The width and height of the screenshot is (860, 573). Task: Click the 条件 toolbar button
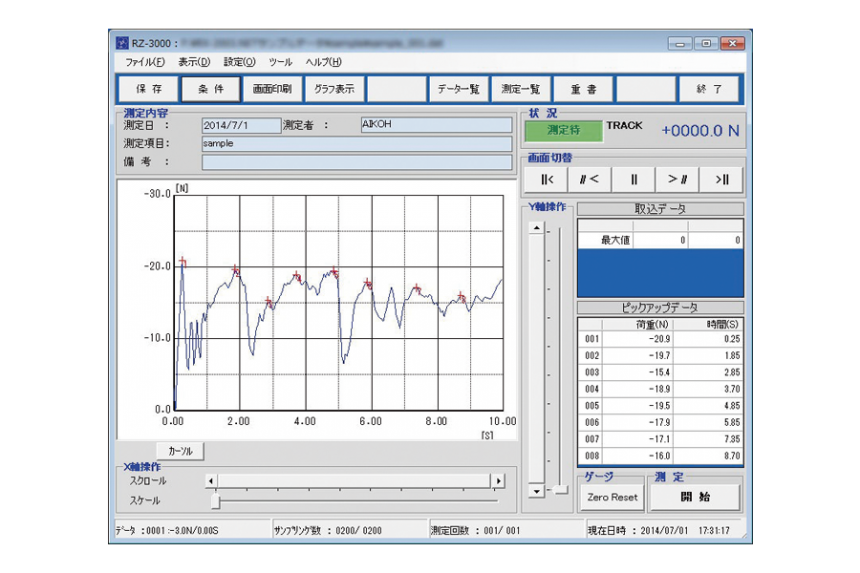pos(211,89)
